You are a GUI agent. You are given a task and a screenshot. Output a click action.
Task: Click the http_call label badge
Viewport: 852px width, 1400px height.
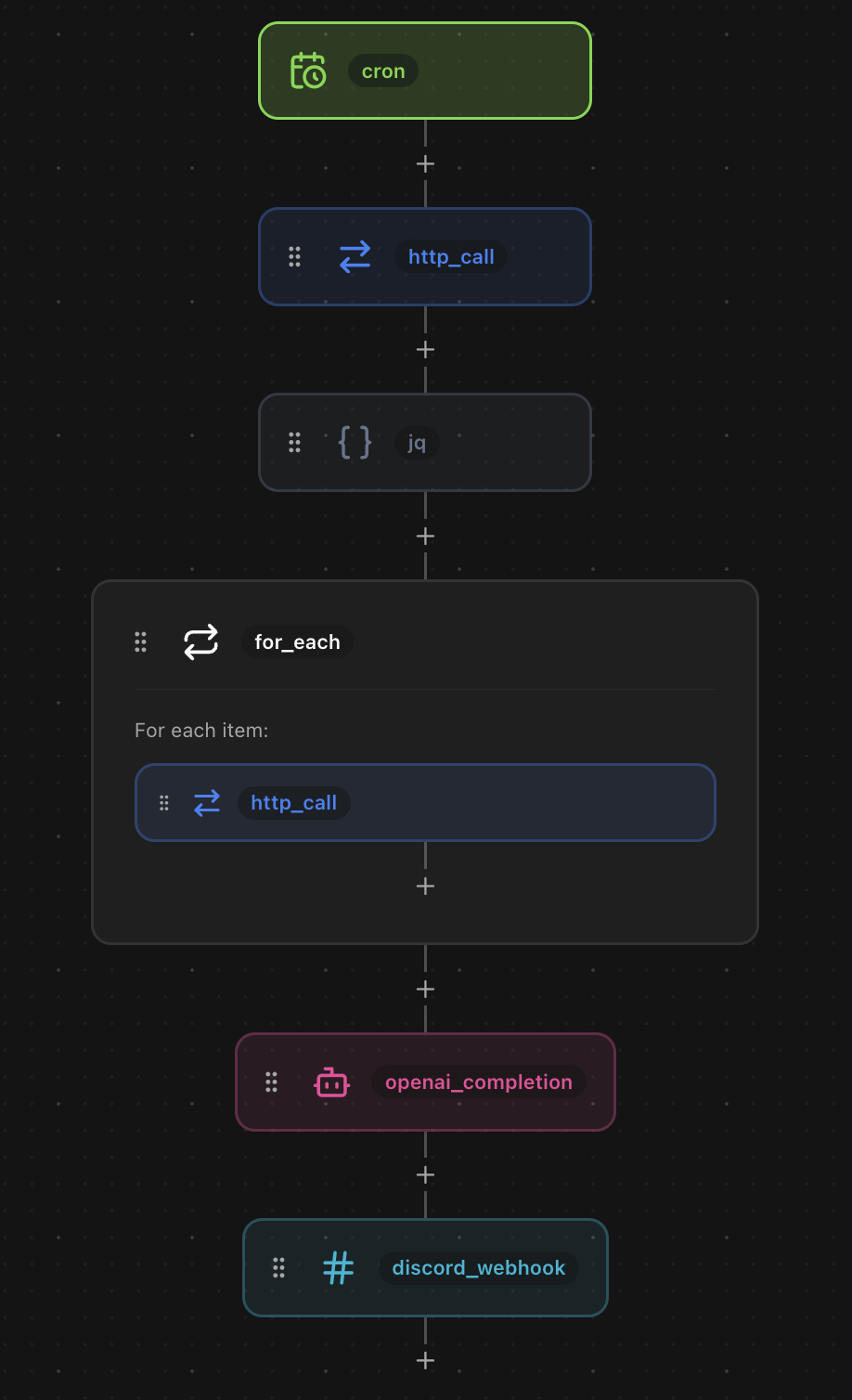(x=451, y=256)
